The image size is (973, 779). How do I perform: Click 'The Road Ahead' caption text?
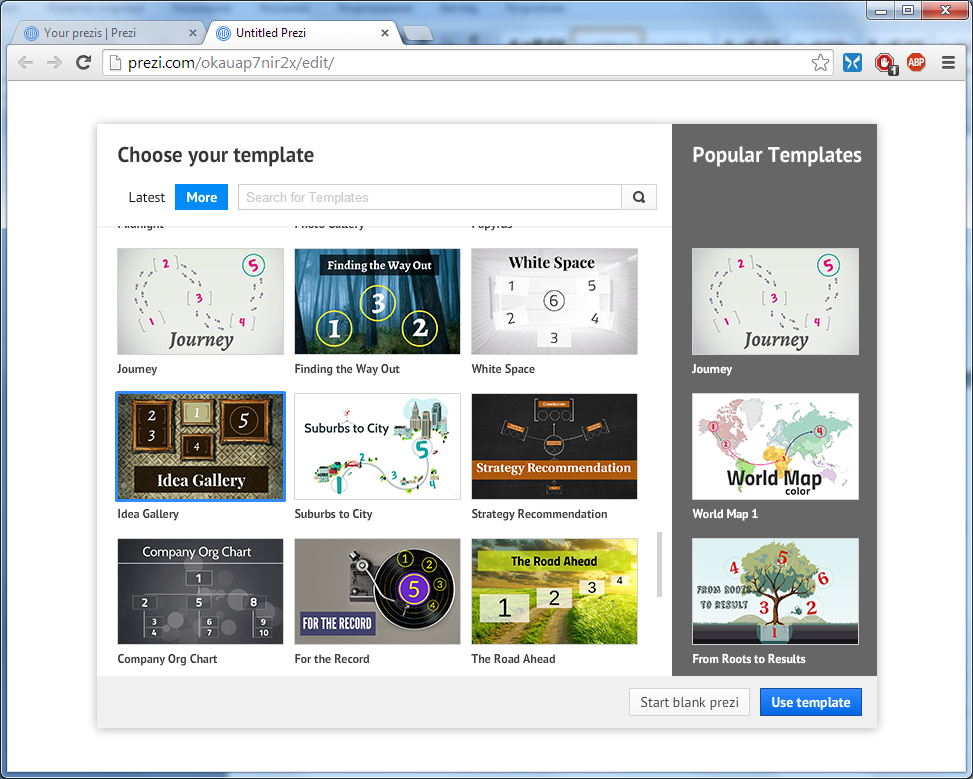pyautogui.click(x=513, y=659)
